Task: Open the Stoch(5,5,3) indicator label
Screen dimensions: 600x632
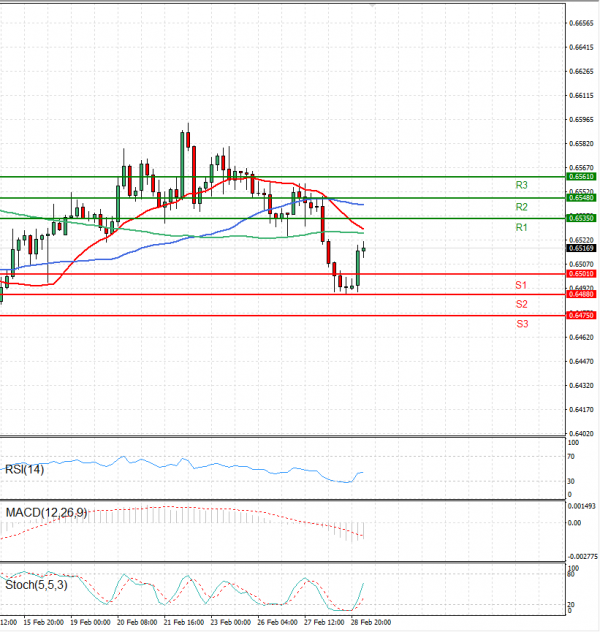Action: (34, 584)
